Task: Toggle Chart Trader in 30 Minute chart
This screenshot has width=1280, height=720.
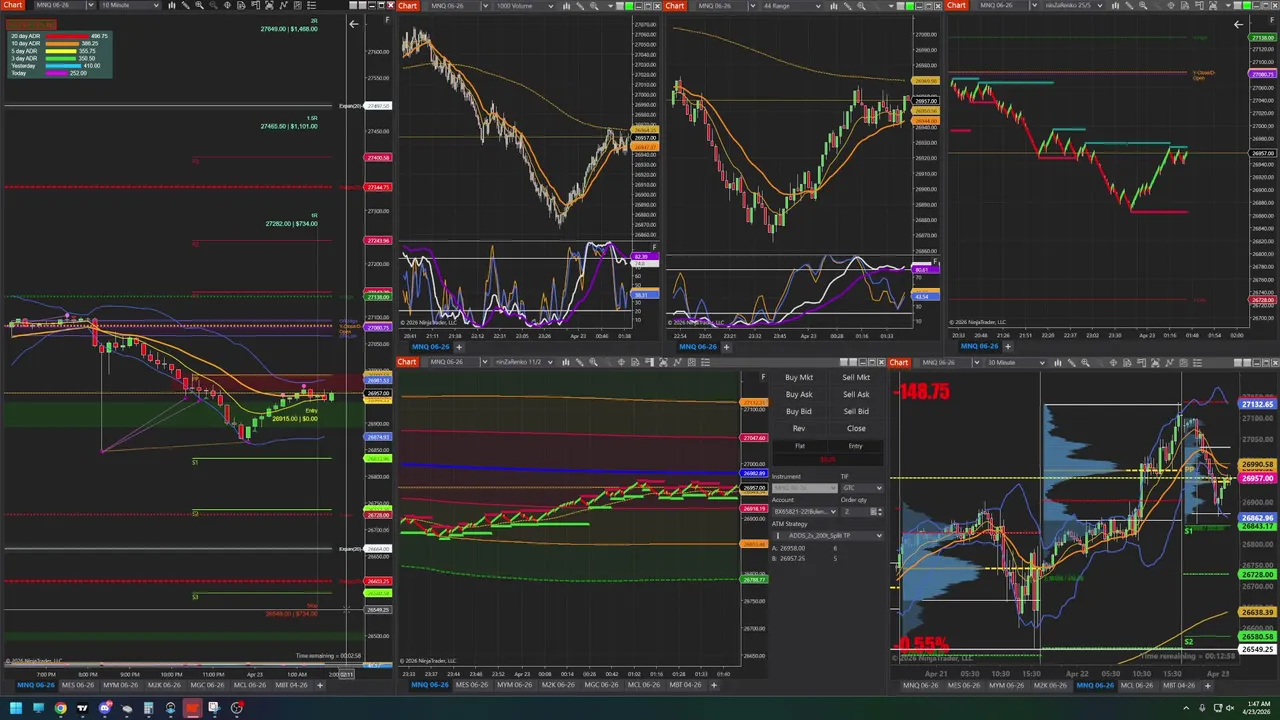Action: (1141, 362)
